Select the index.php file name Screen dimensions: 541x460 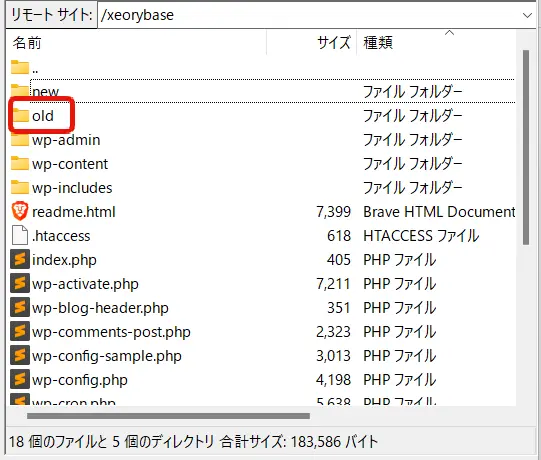click(64, 260)
